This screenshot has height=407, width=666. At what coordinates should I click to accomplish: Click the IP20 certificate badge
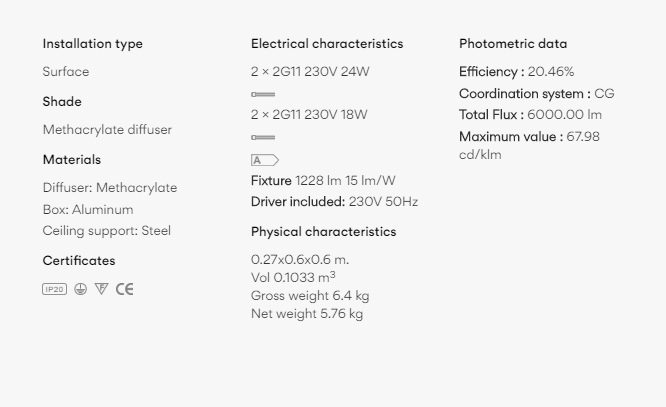[54, 289]
